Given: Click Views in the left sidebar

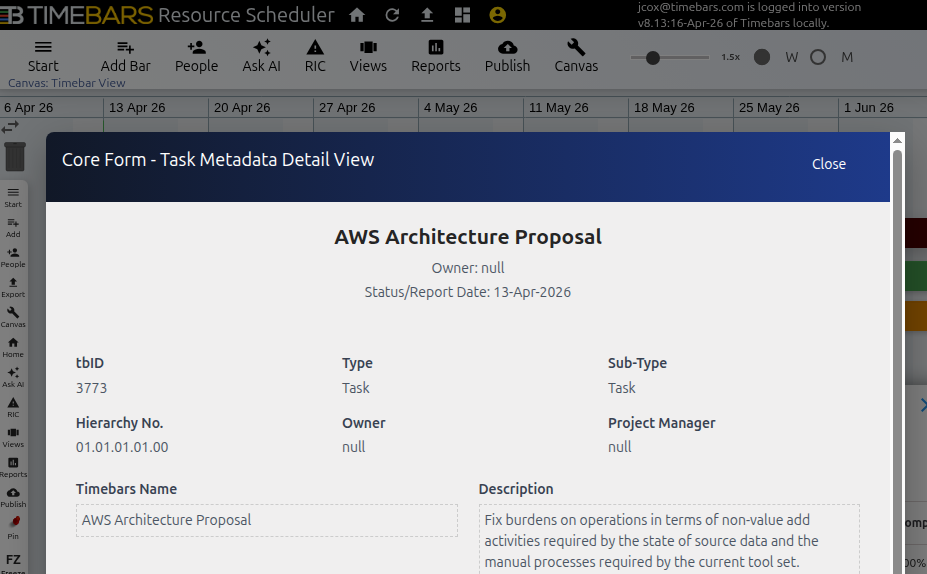Looking at the screenshot, I should 13,438.
